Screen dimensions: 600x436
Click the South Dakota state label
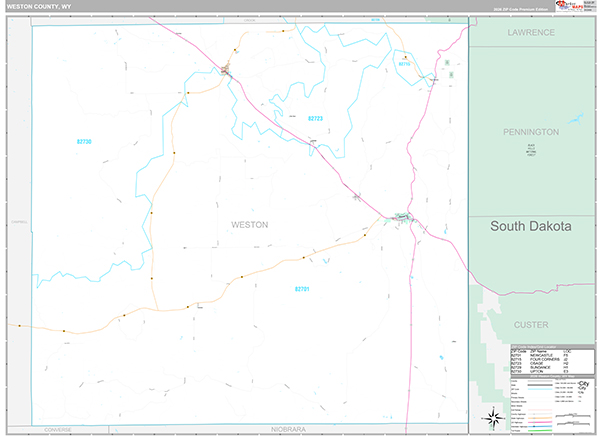tap(531, 226)
